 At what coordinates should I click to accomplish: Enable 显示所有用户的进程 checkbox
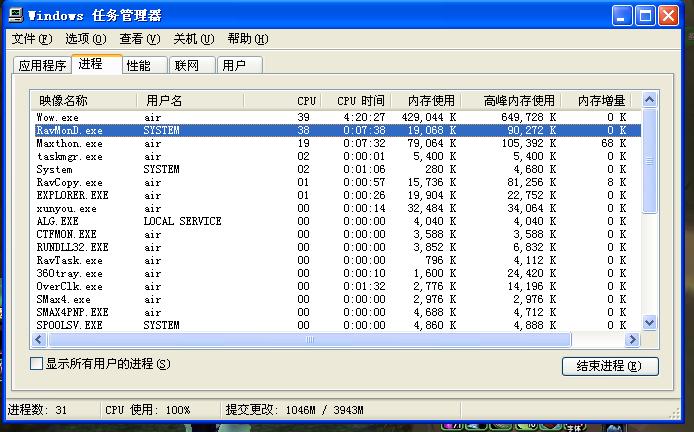coord(36,364)
